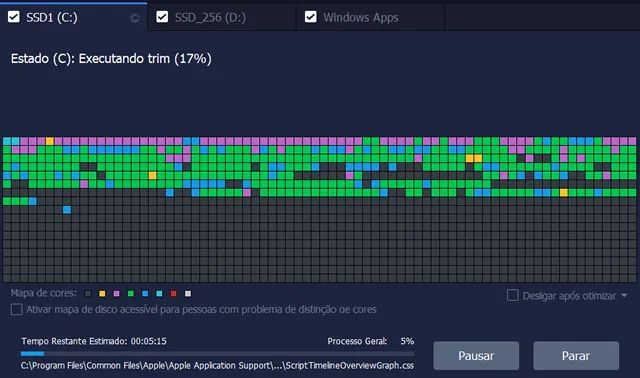
Task: Click the Pausar button
Action: [x=476, y=356]
